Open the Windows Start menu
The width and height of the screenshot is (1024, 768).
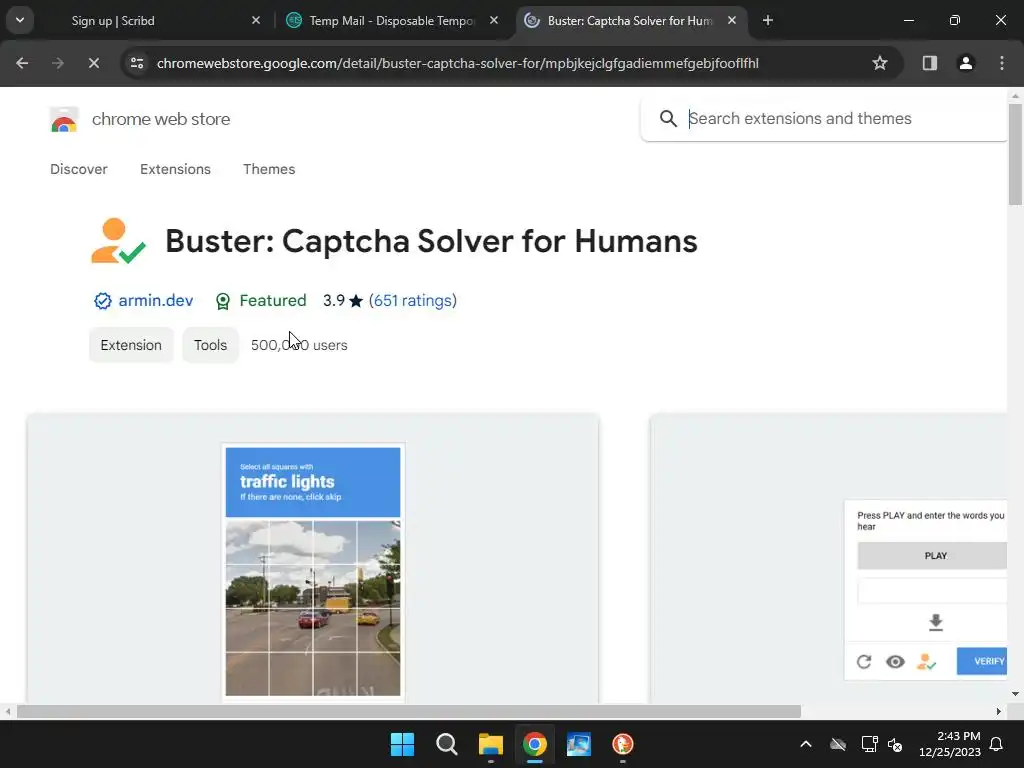[402, 744]
